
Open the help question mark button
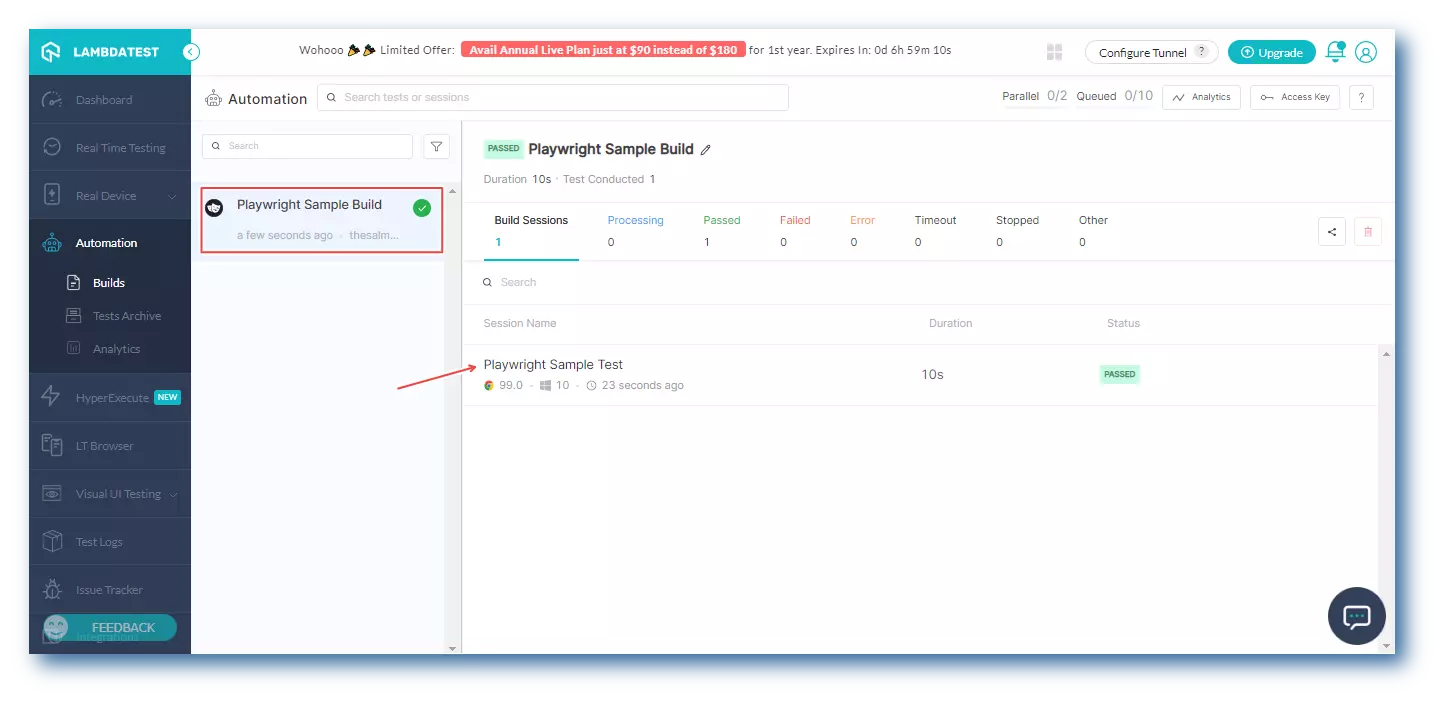click(1360, 97)
